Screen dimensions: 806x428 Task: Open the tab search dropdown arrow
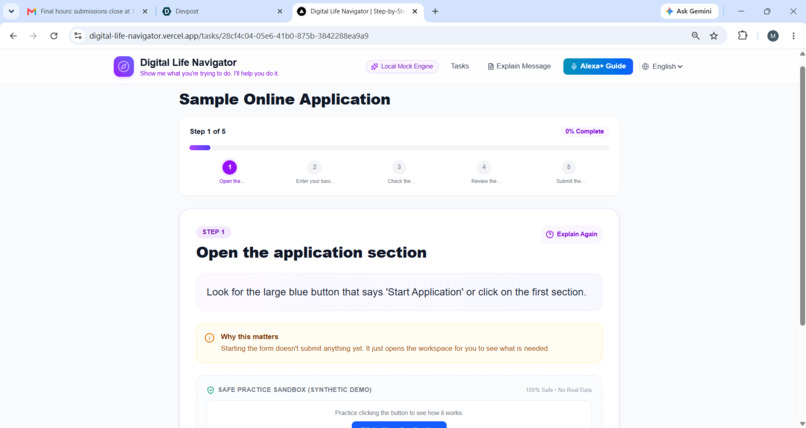11,11
